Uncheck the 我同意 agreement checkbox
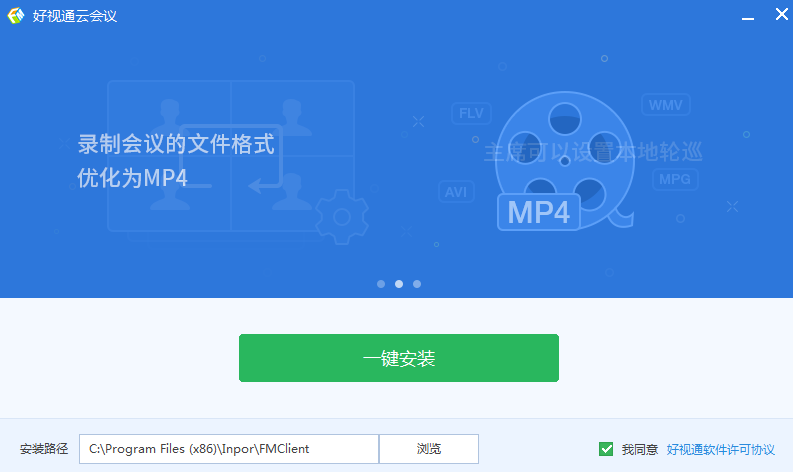This screenshot has width=793, height=472. (x=606, y=449)
